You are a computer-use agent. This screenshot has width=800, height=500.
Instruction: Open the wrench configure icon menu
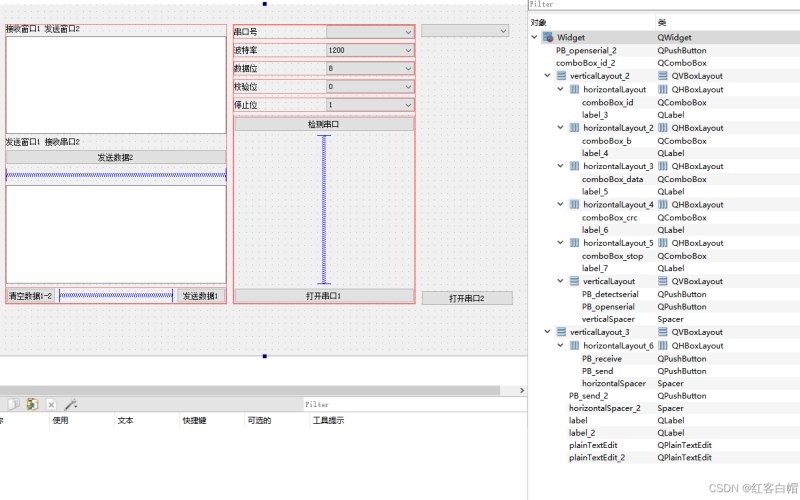(70, 405)
